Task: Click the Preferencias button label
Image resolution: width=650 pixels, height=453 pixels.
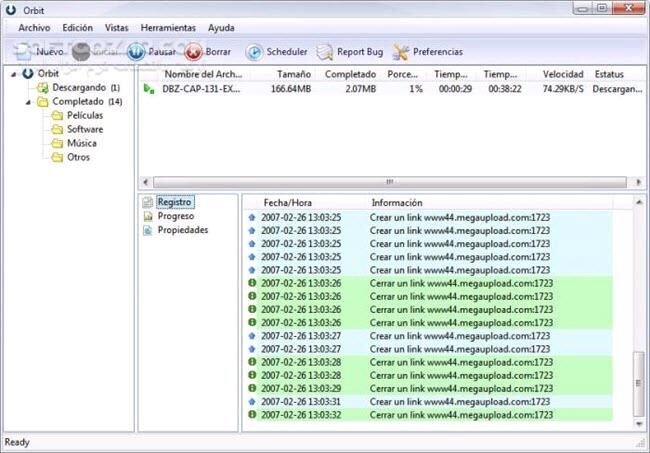Action: coord(438,52)
